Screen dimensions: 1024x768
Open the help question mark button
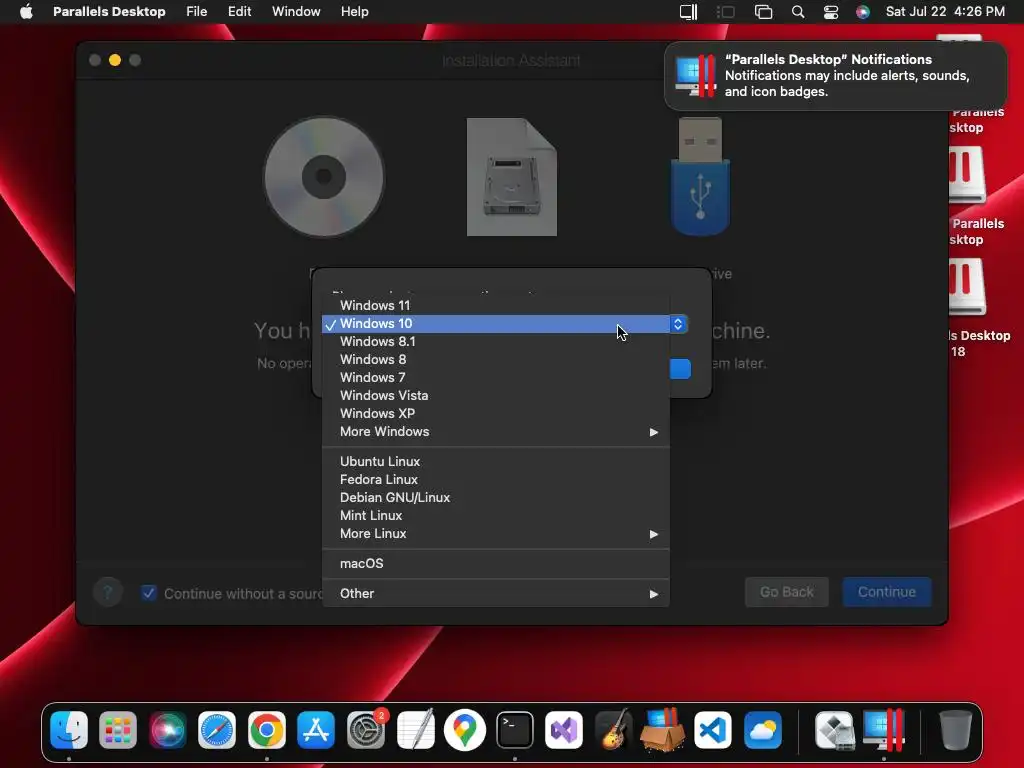pyautogui.click(x=108, y=592)
